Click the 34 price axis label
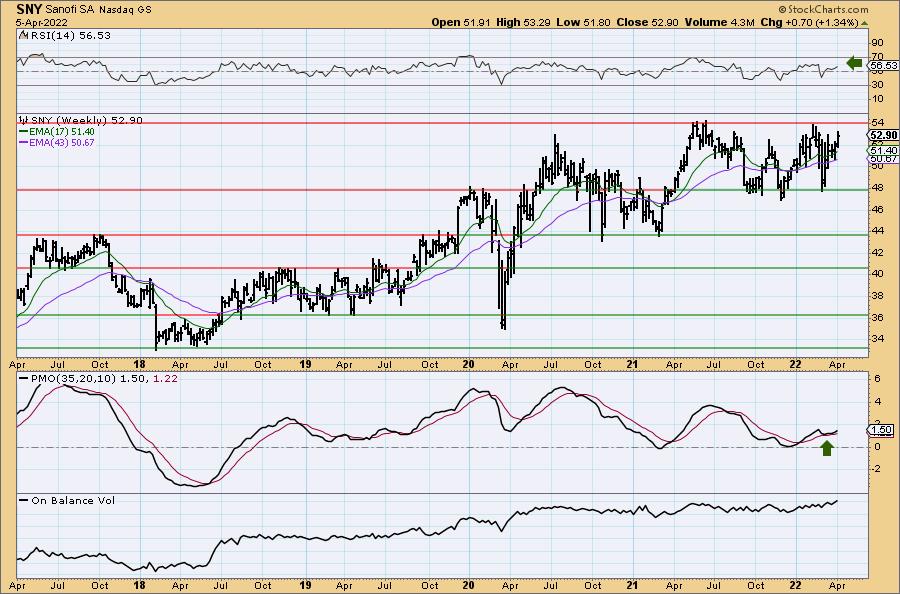This screenshot has width=900, height=594. pos(878,339)
